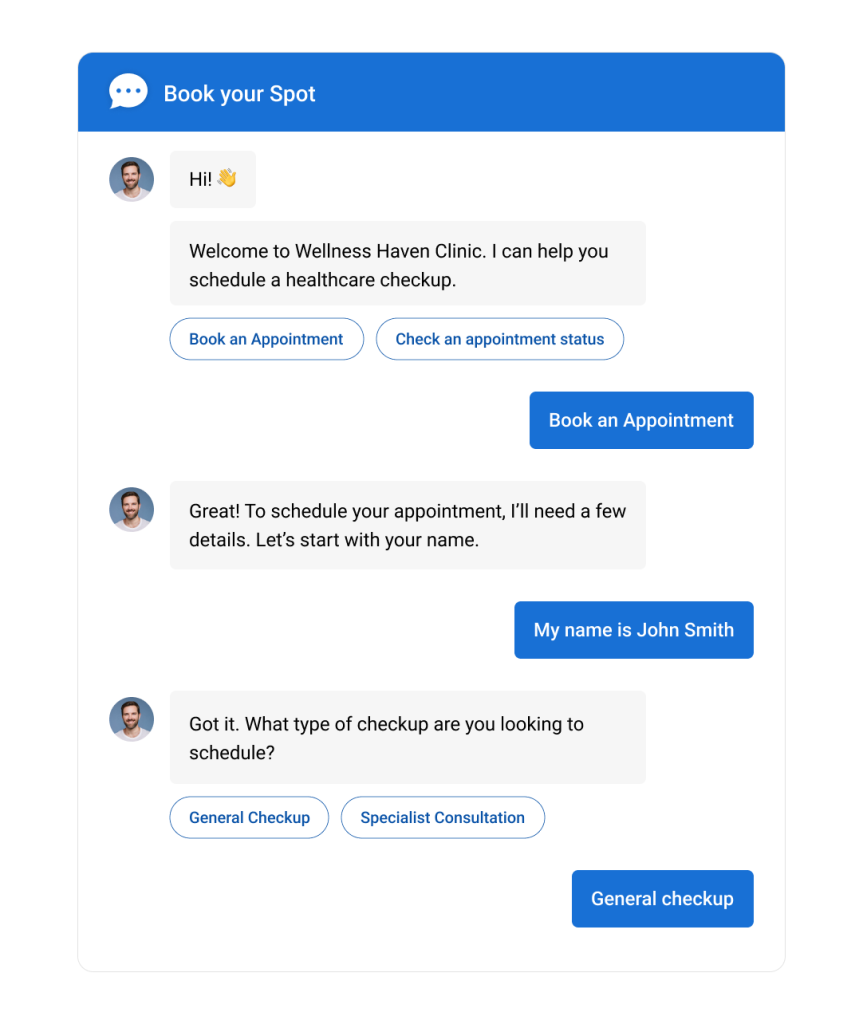
Task: Pick the General Checkup quick reply chip
Action: pyautogui.click(x=249, y=817)
